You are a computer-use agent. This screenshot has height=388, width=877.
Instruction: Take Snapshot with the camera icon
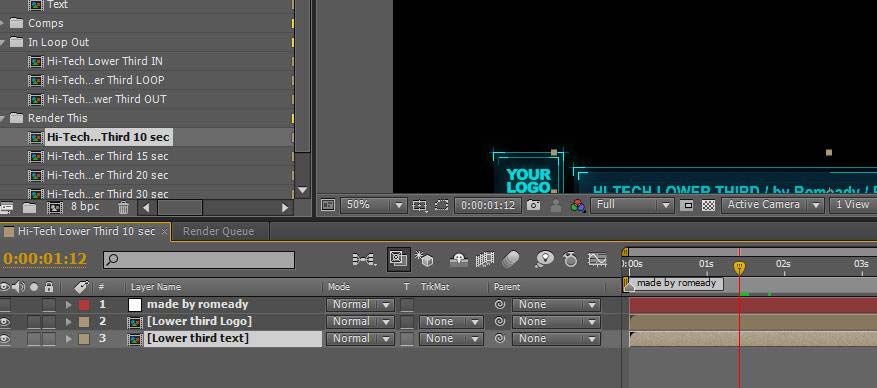coord(534,205)
